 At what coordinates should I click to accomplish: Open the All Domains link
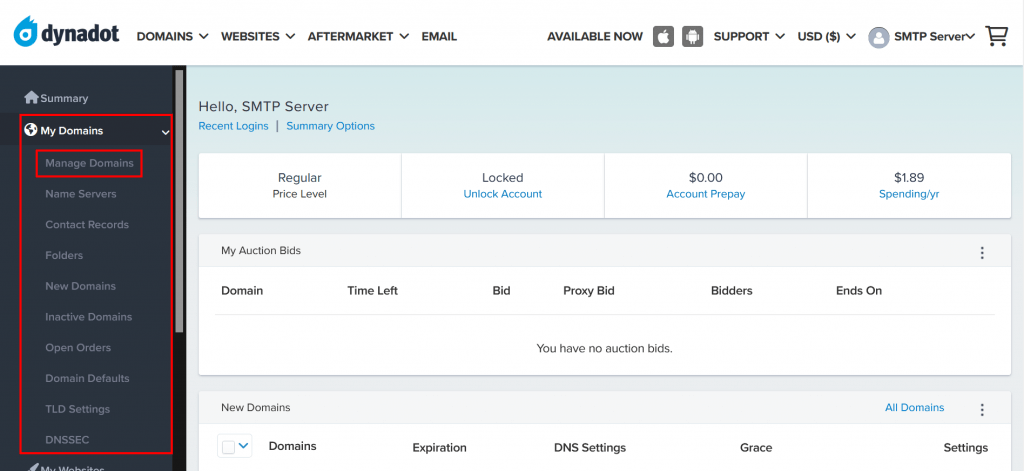pyautogui.click(x=914, y=407)
